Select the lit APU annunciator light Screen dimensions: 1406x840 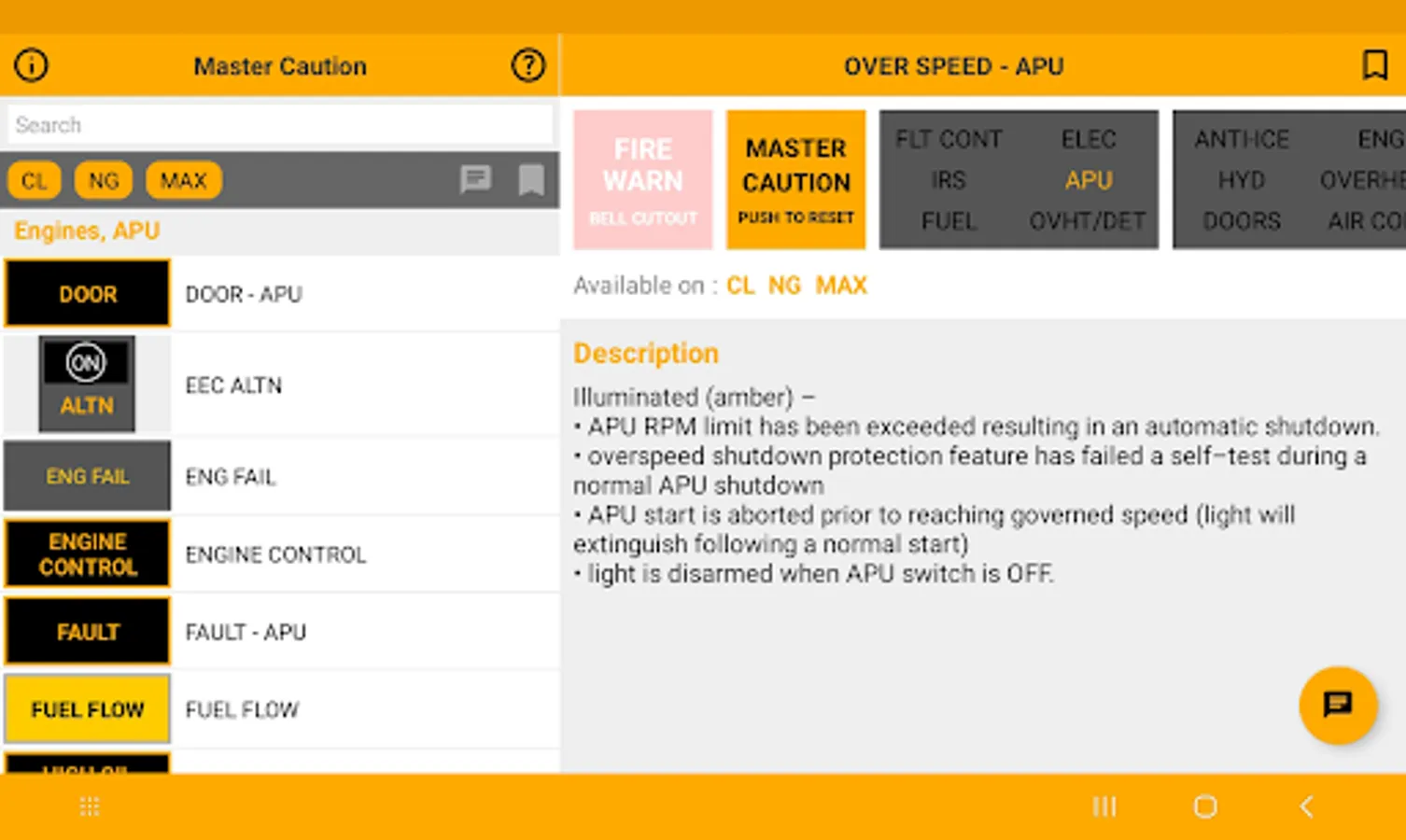coord(1089,180)
